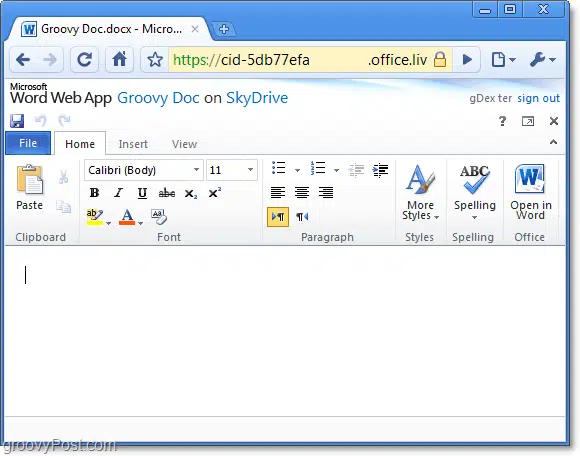
Task: Toggle left-to-right text direction
Action: [x=278, y=217]
